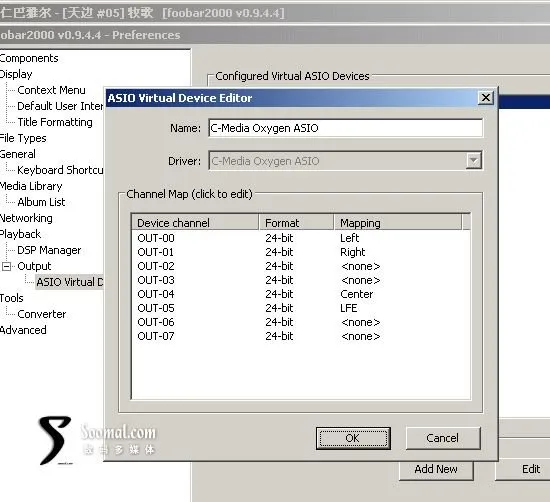
Task: Select the Advanced preferences page
Action: coord(23,330)
